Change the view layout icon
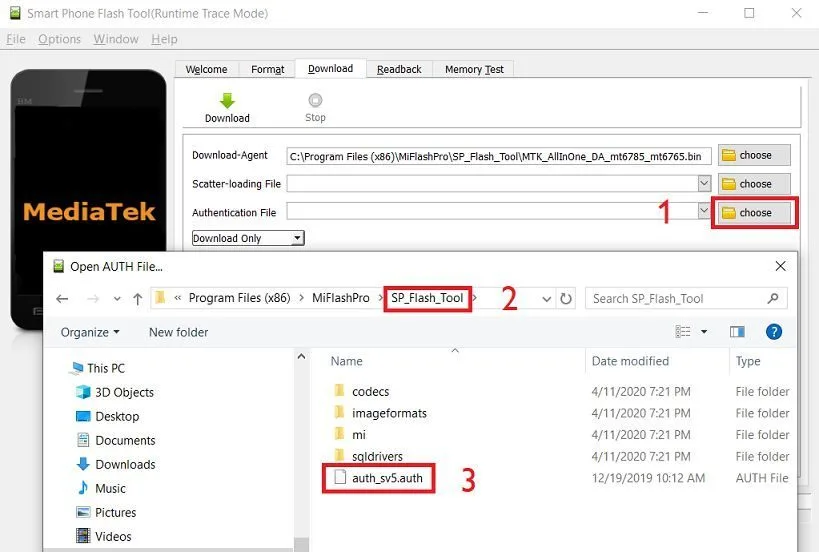 tap(683, 332)
